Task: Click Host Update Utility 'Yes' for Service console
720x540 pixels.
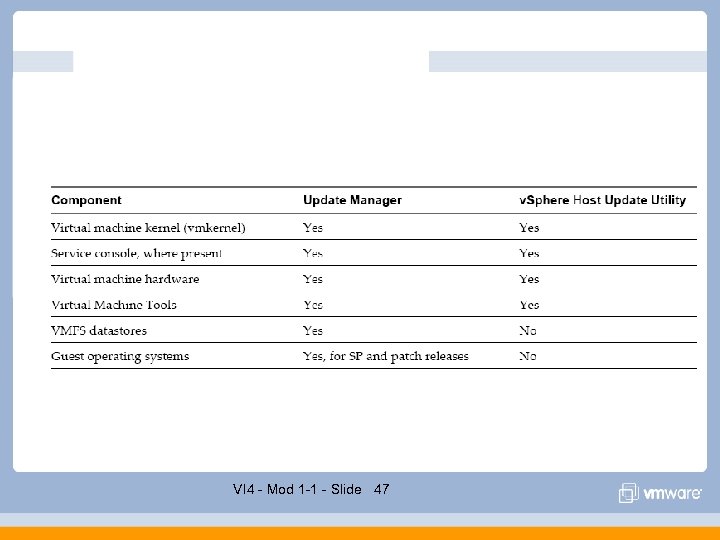Action: tap(529, 253)
